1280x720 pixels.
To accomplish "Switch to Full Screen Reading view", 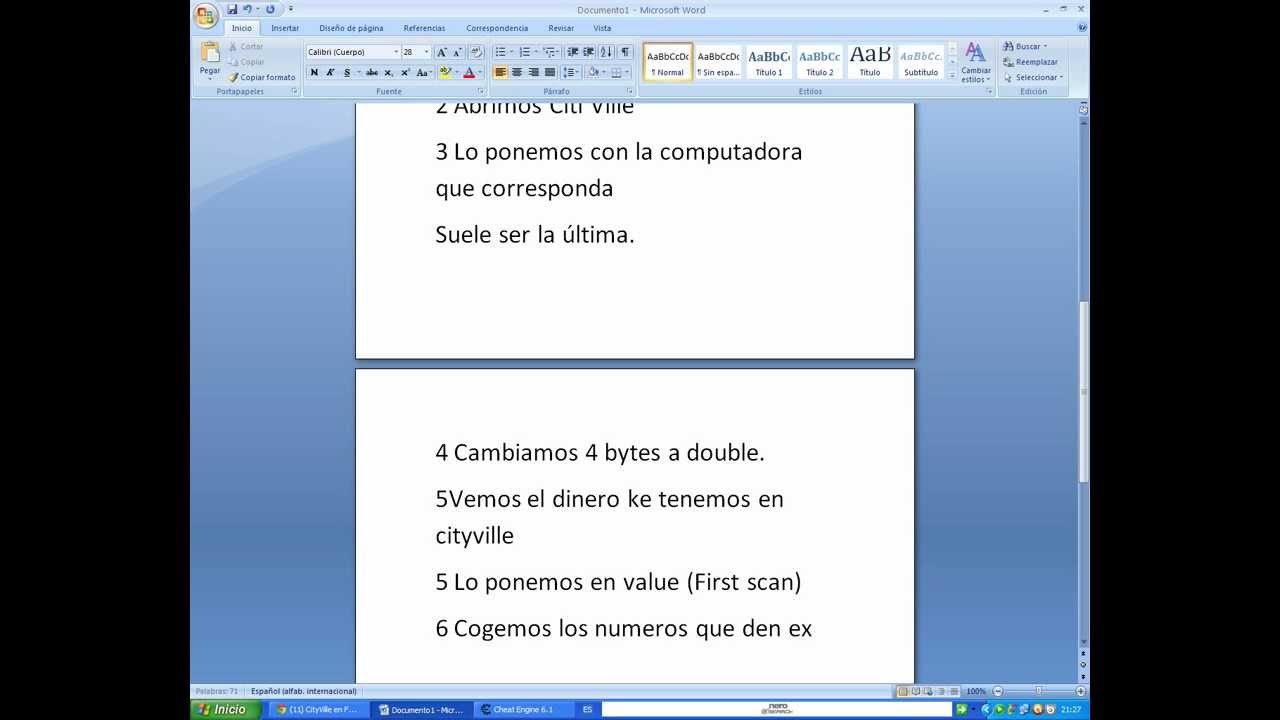I will click(917, 691).
